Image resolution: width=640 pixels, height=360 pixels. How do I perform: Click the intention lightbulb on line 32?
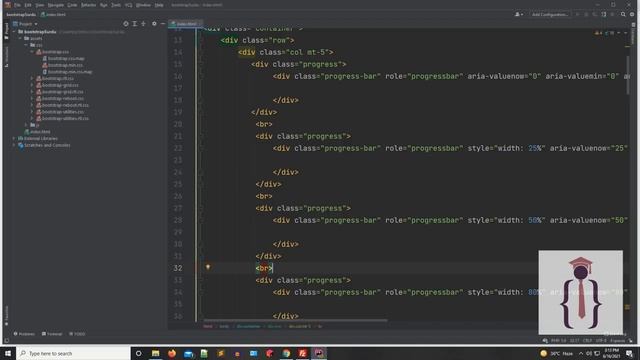(208, 267)
